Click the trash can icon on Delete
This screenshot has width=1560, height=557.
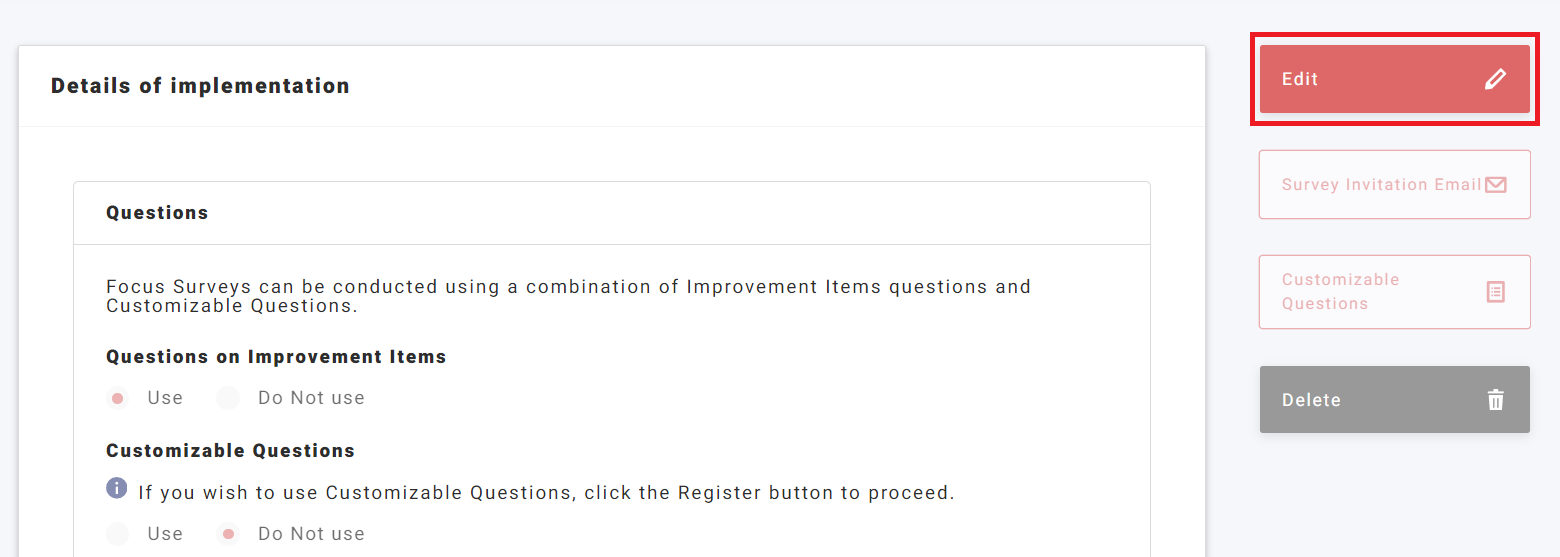click(x=1495, y=400)
